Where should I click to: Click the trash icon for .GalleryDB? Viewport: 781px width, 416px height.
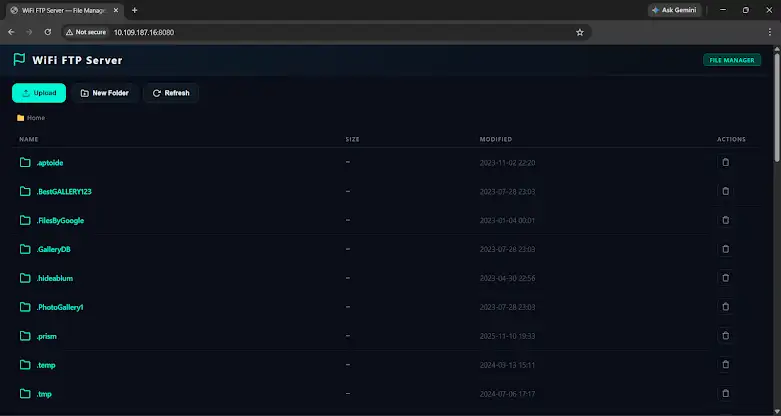click(x=725, y=249)
